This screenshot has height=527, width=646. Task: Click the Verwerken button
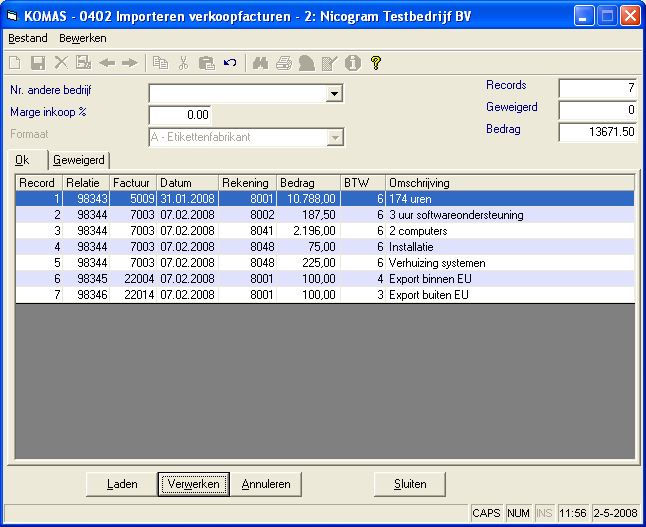pyautogui.click(x=194, y=484)
